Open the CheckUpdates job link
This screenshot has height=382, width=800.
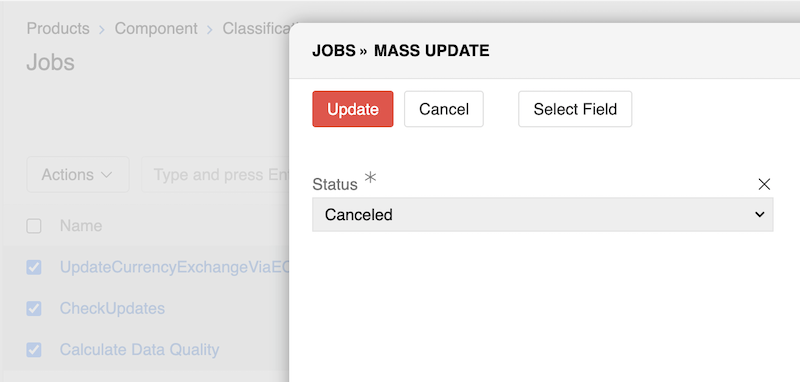click(112, 308)
